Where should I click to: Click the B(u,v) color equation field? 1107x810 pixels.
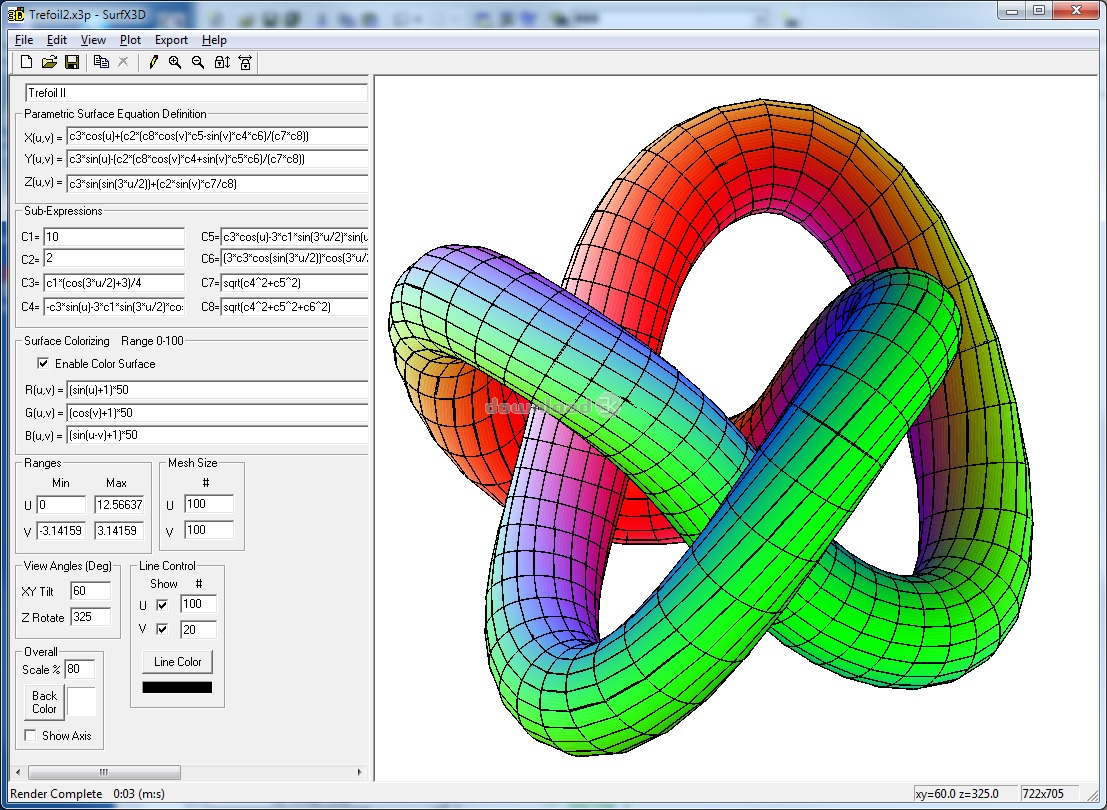[217, 435]
